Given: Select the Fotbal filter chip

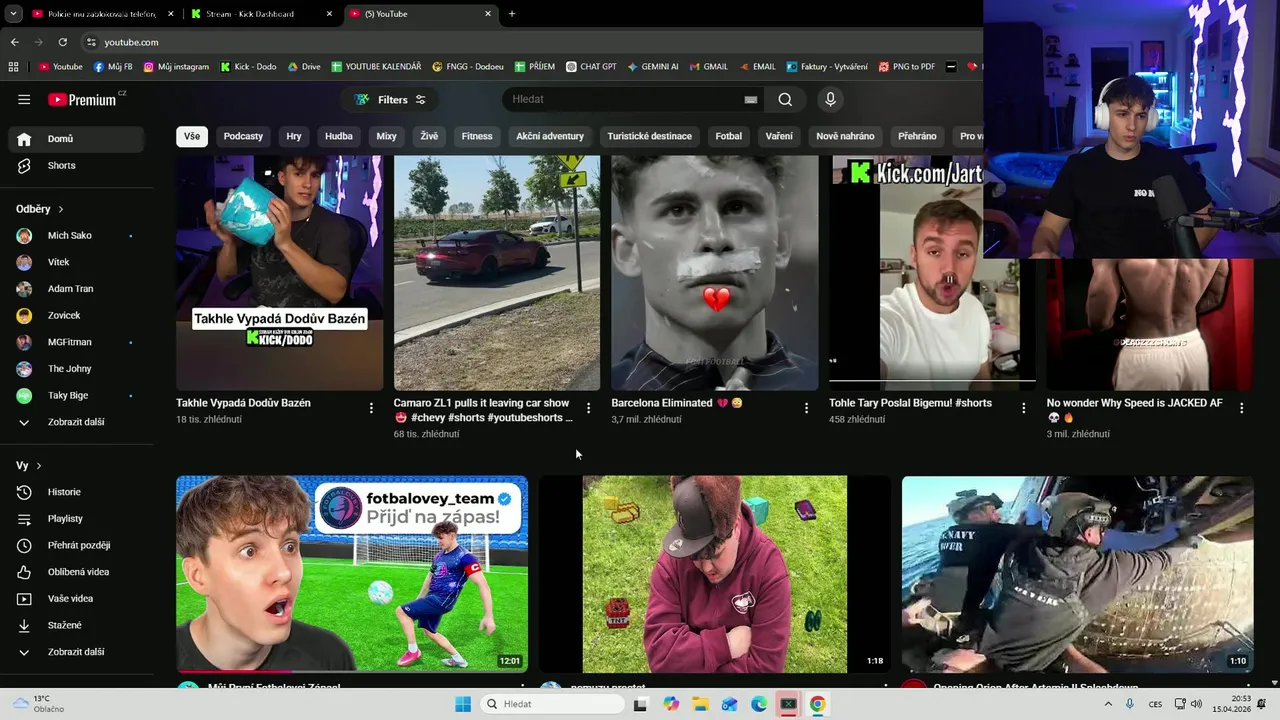Looking at the screenshot, I should point(729,136).
